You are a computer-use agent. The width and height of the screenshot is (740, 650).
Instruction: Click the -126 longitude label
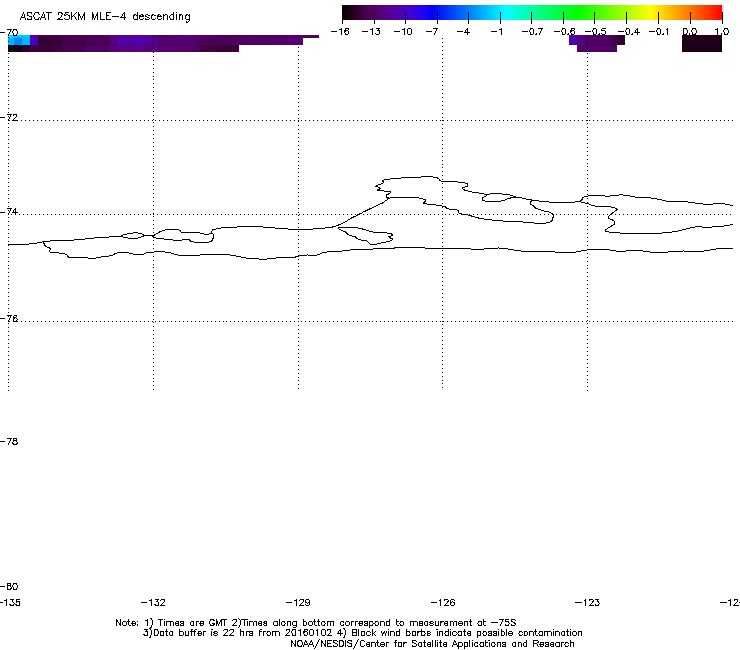(443, 602)
